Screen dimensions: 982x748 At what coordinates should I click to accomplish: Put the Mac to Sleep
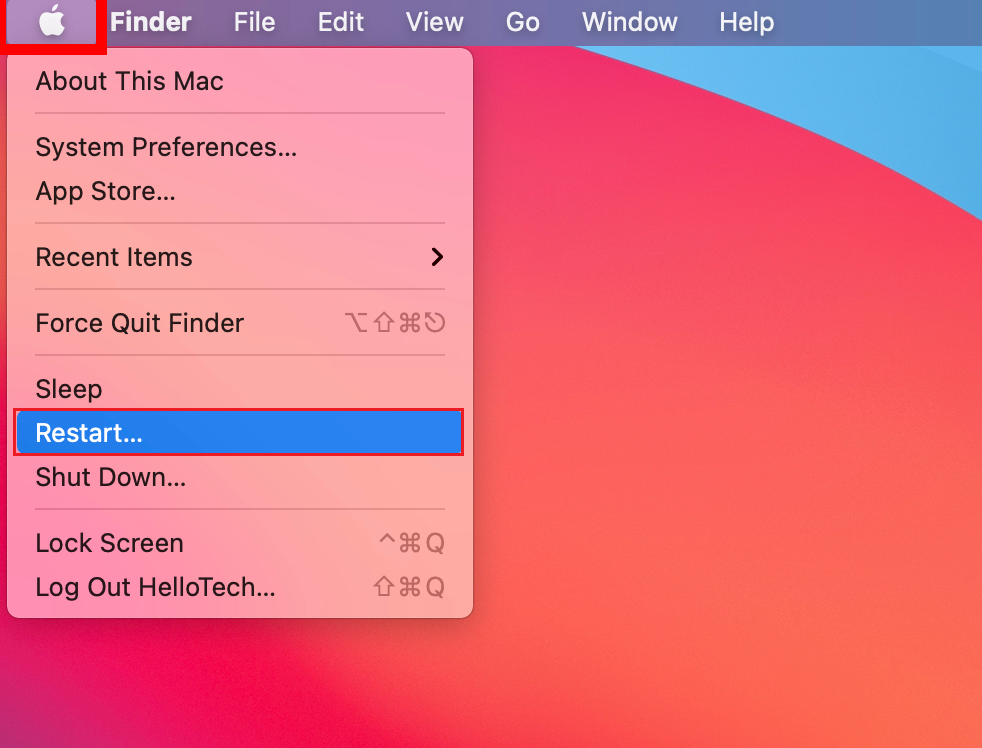pyautogui.click(x=69, y=389)
